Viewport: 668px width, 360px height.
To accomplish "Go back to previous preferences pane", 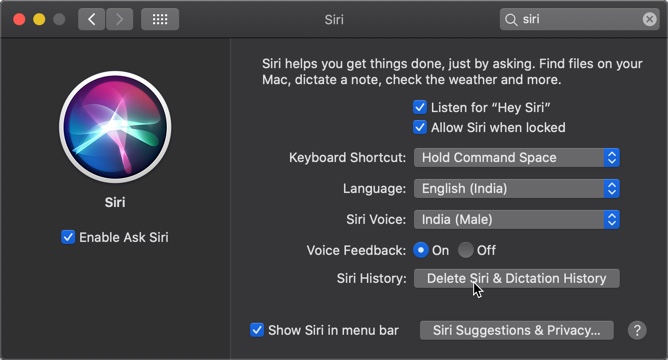I will 92,19.
